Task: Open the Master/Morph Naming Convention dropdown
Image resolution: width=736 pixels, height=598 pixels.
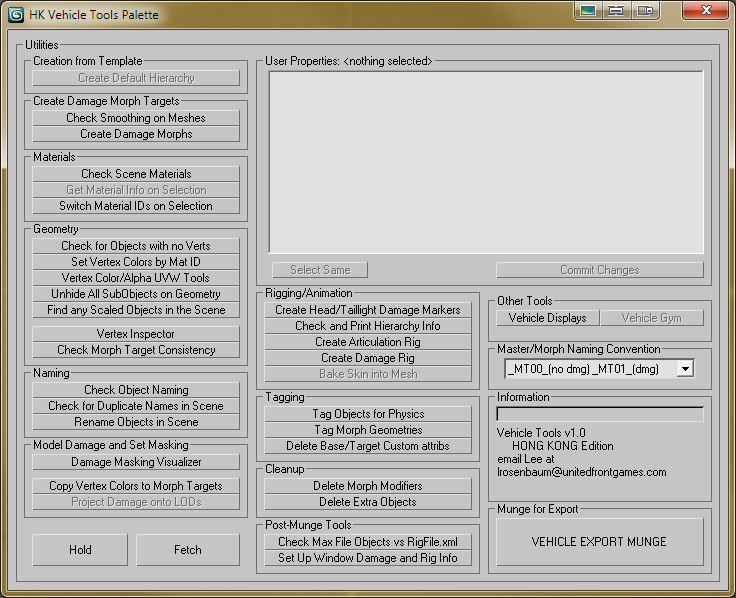Action: coord(685,369)
